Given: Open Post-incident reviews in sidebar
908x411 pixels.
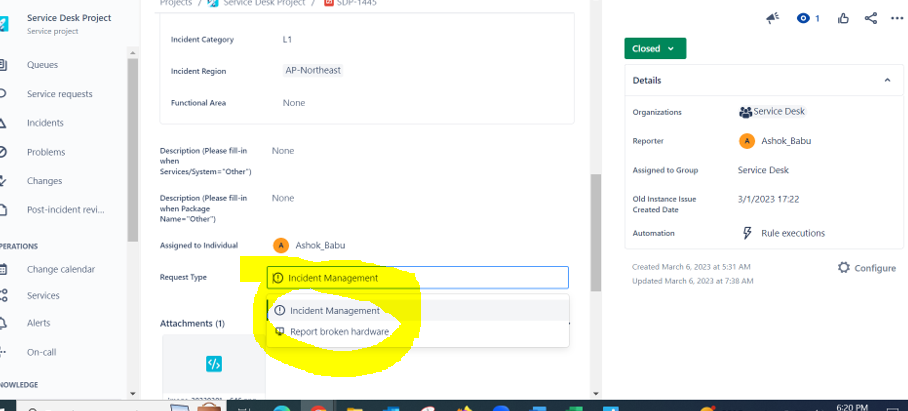Looking at the screenshot, I should pos(66,210).
